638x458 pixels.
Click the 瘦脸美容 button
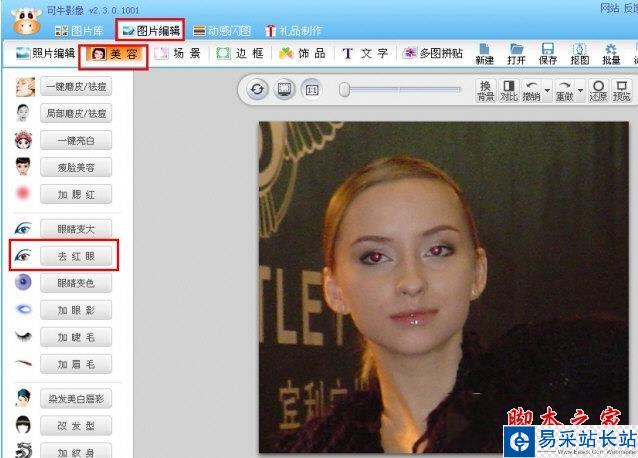76,167
